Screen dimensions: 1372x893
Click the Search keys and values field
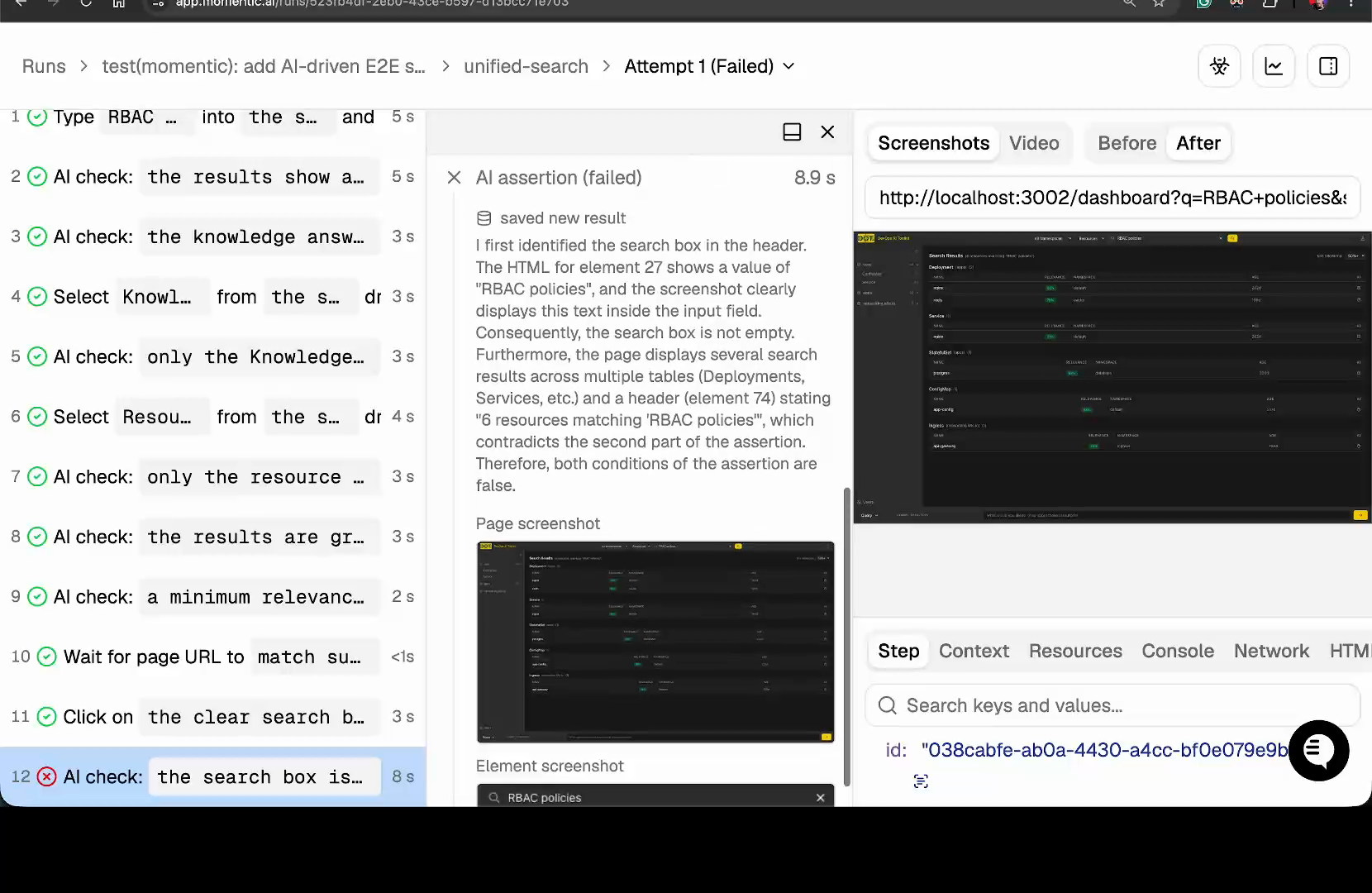(x=1112, y=705)
